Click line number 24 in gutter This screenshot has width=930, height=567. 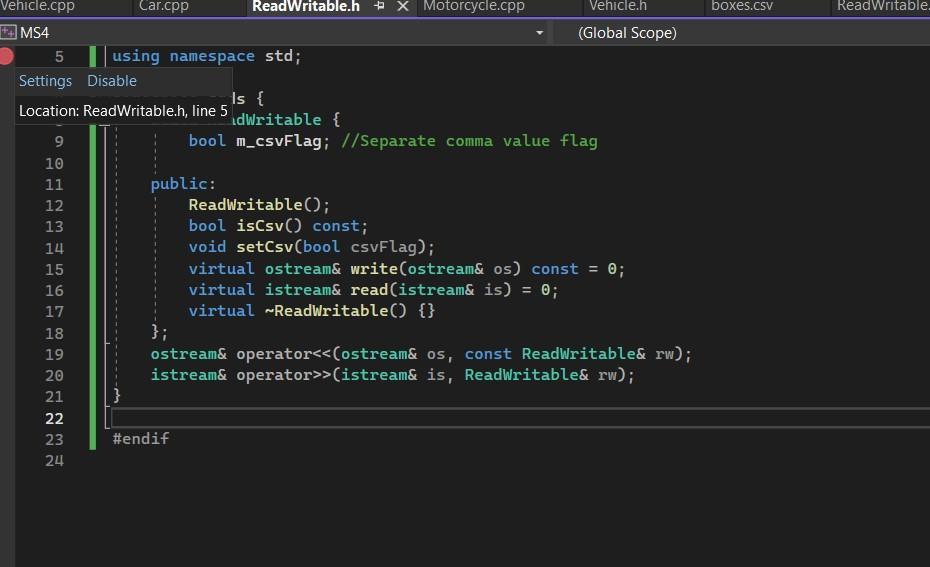[x=54, y=461]
